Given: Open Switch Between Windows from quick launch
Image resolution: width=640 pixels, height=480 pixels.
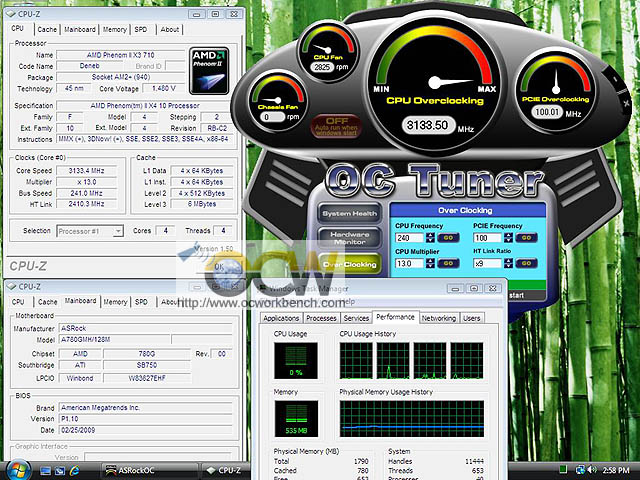Looking at the screenshot, I should tap(60, 471).
